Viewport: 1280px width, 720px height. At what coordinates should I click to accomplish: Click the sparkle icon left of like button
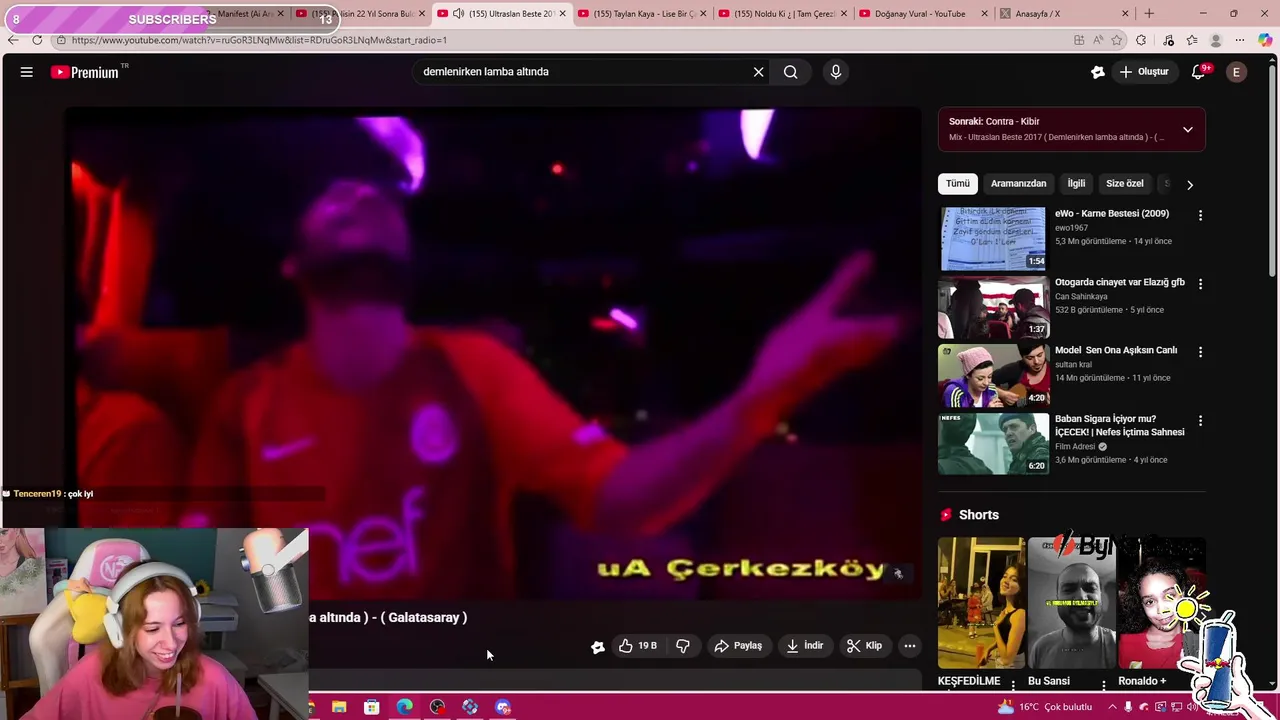(598, 647)
